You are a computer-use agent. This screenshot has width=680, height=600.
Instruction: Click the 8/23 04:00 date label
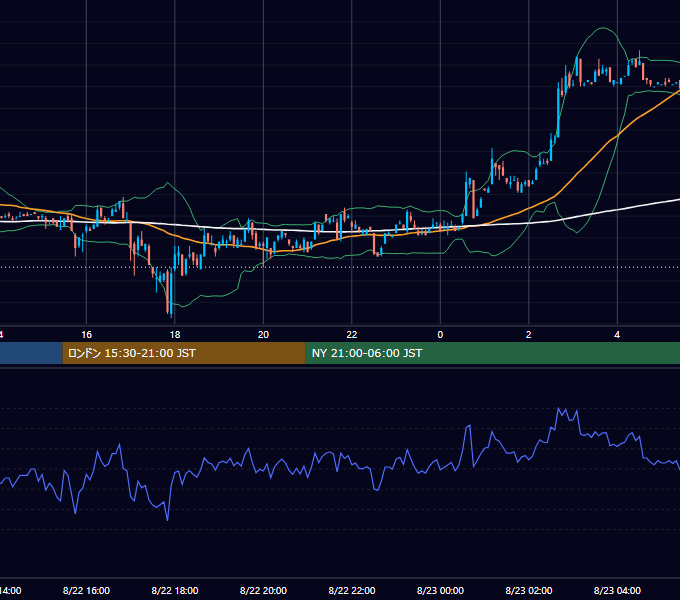pyautogui.click(x=617, y=590)
